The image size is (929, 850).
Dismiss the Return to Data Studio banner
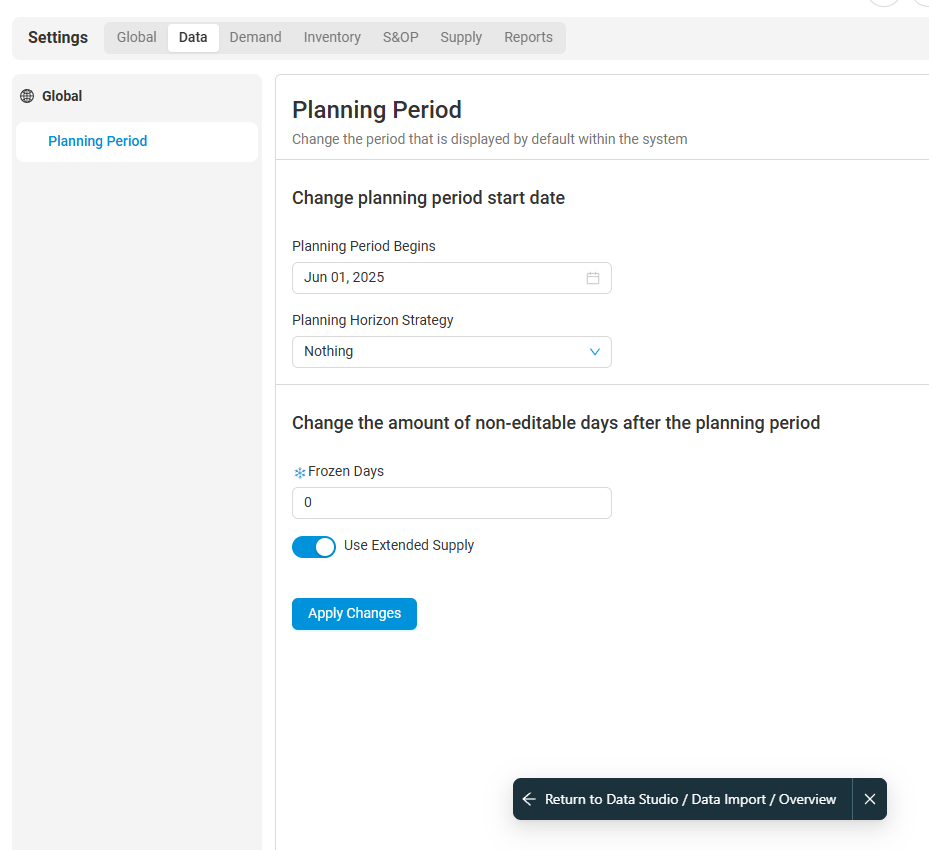[870, 799]
